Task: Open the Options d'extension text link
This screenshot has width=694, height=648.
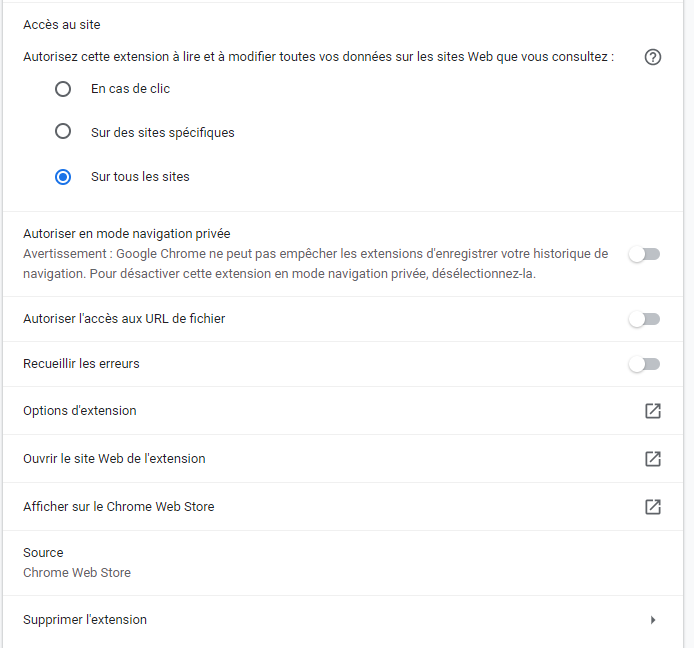Action: coord(80,411)
